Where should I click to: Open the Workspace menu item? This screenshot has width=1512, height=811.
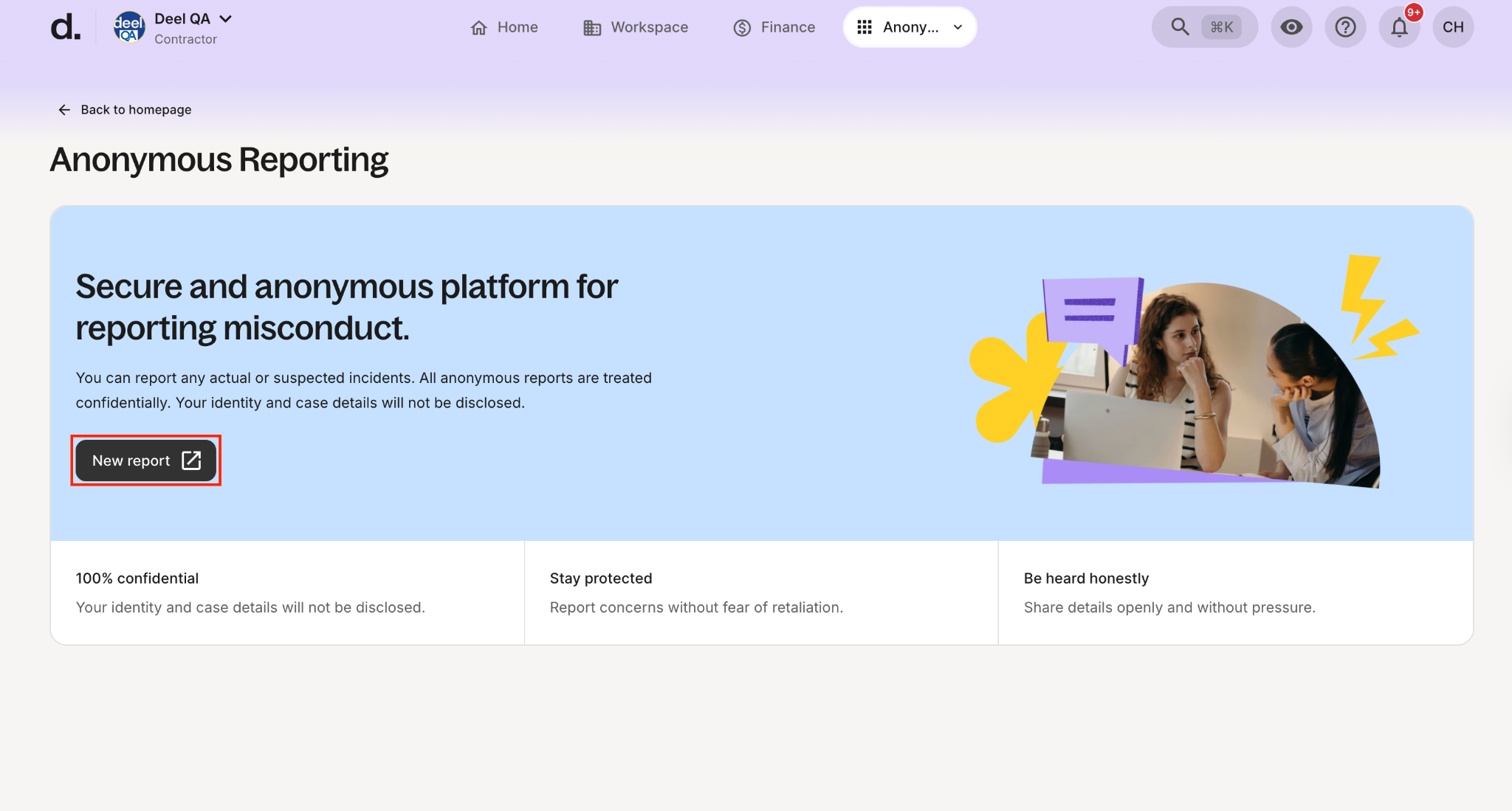(x=649, y=27)
